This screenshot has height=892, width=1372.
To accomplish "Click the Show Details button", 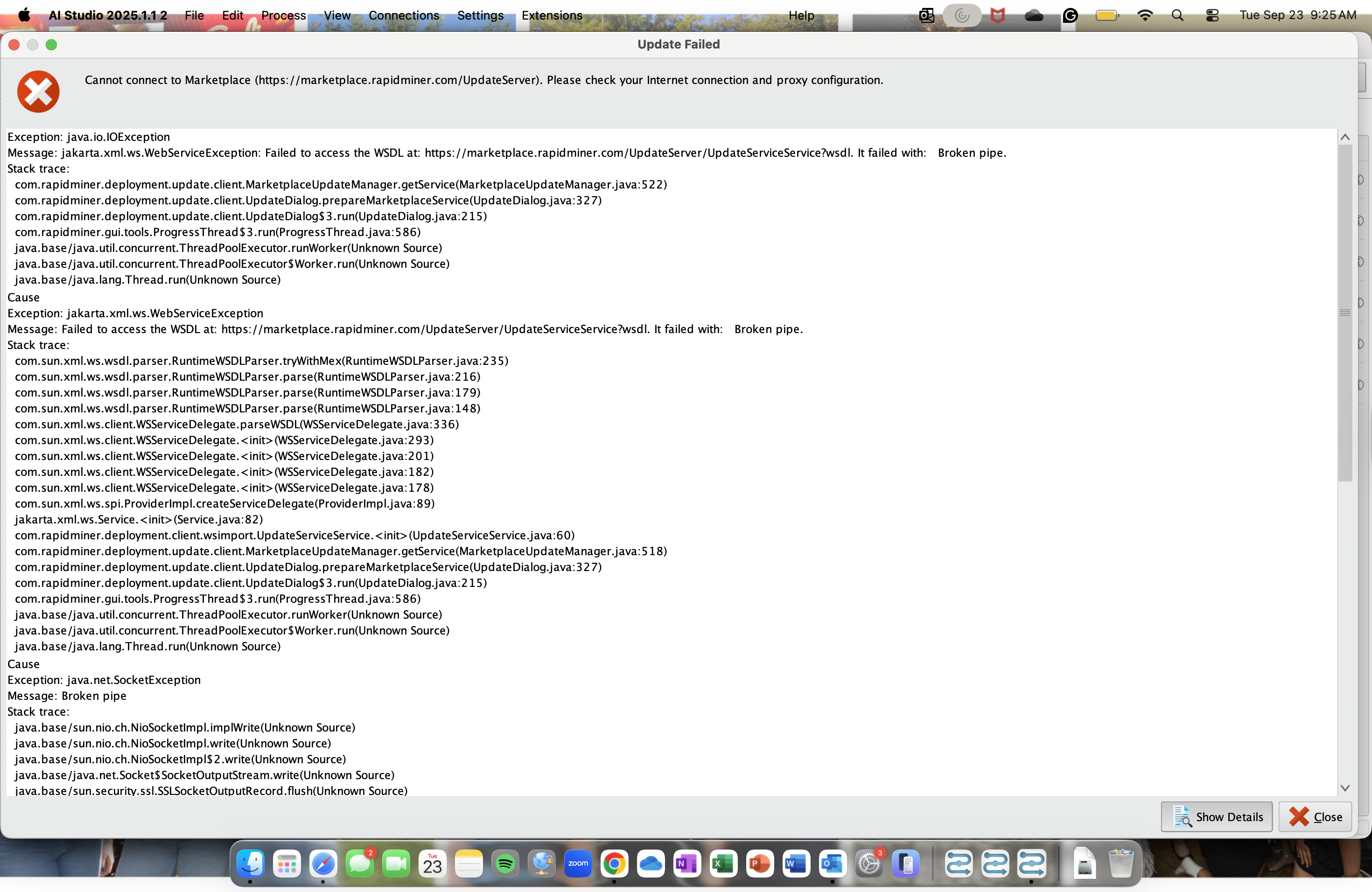I will [1216, 816].
